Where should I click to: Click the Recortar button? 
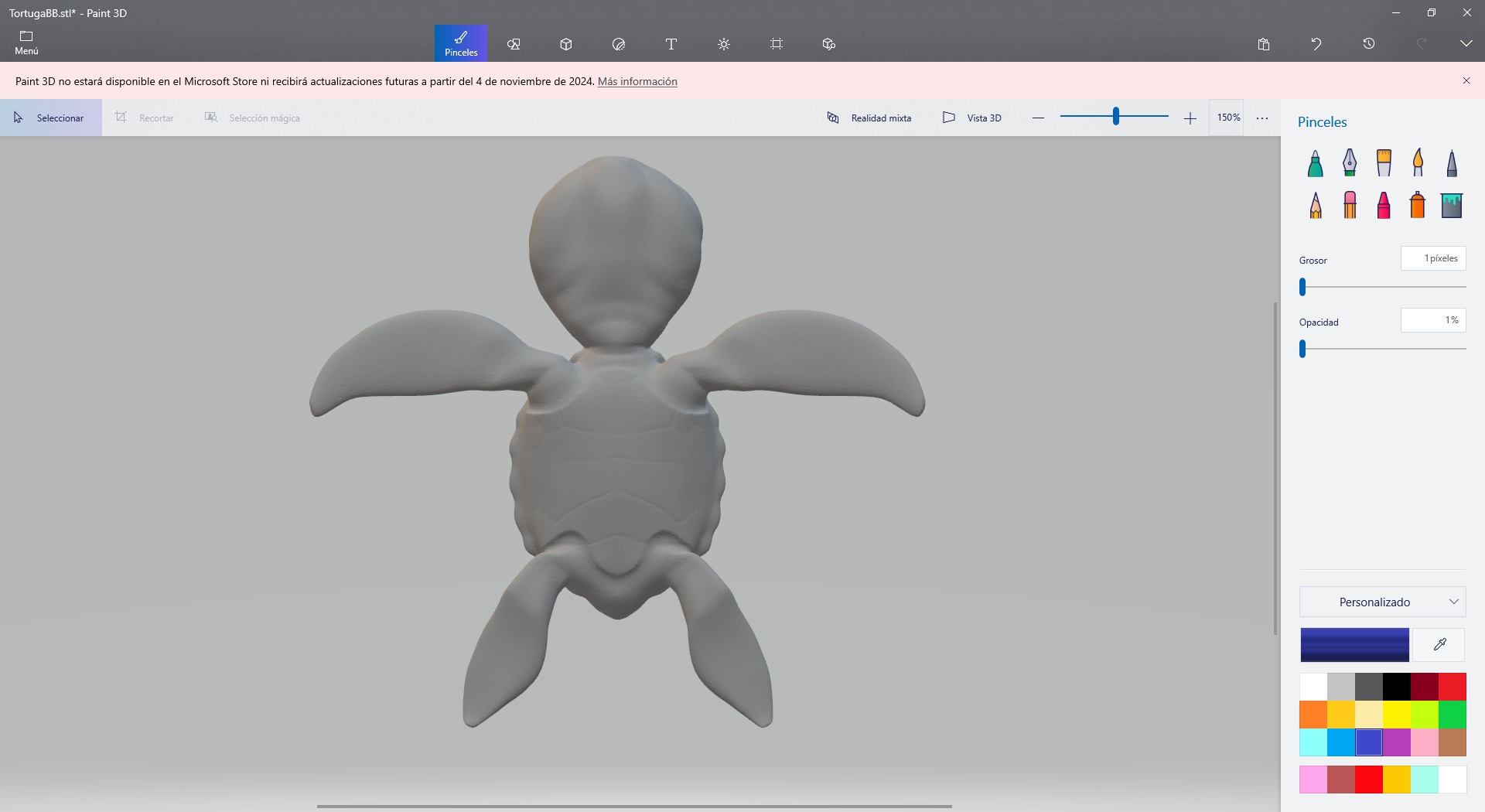pos(145,118)
